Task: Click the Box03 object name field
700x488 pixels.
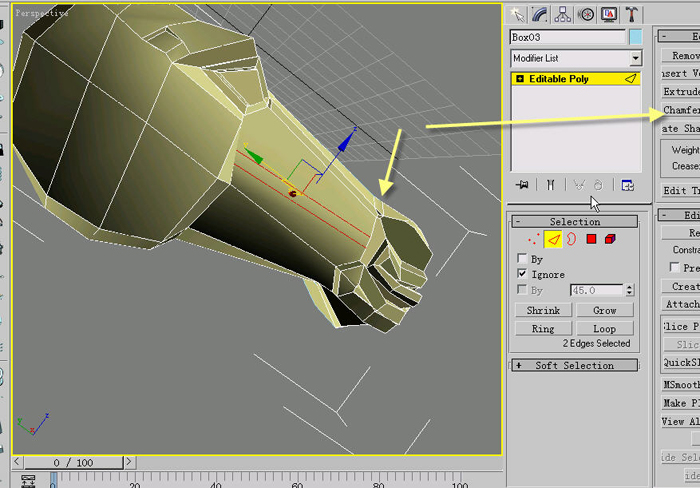Action: (x=567, y=37)
